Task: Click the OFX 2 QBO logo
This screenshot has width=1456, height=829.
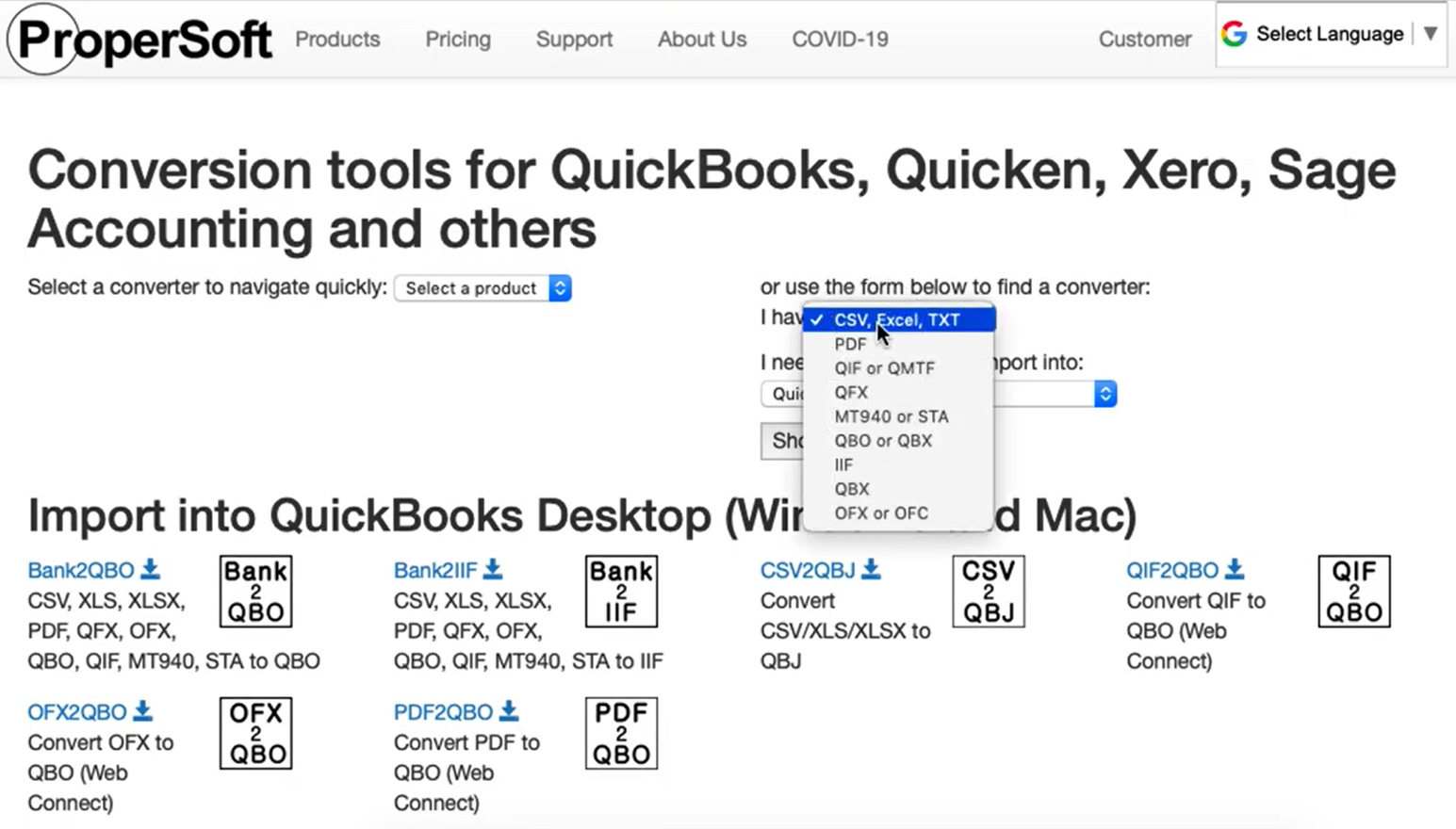Action: click(255, 733)
